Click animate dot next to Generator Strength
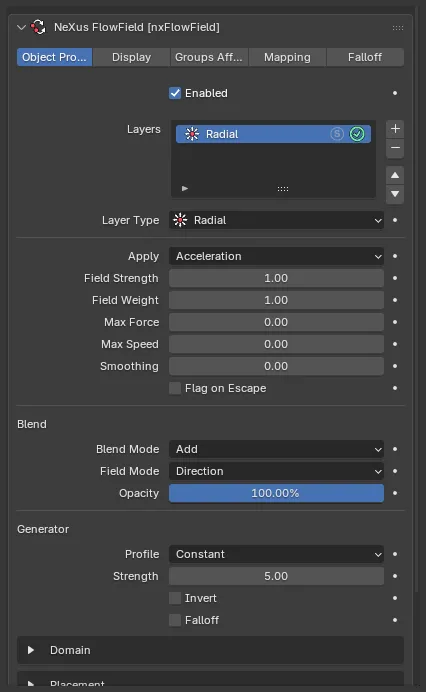The width and height of the screenshot is (426, 692). (x=395, y=576)
